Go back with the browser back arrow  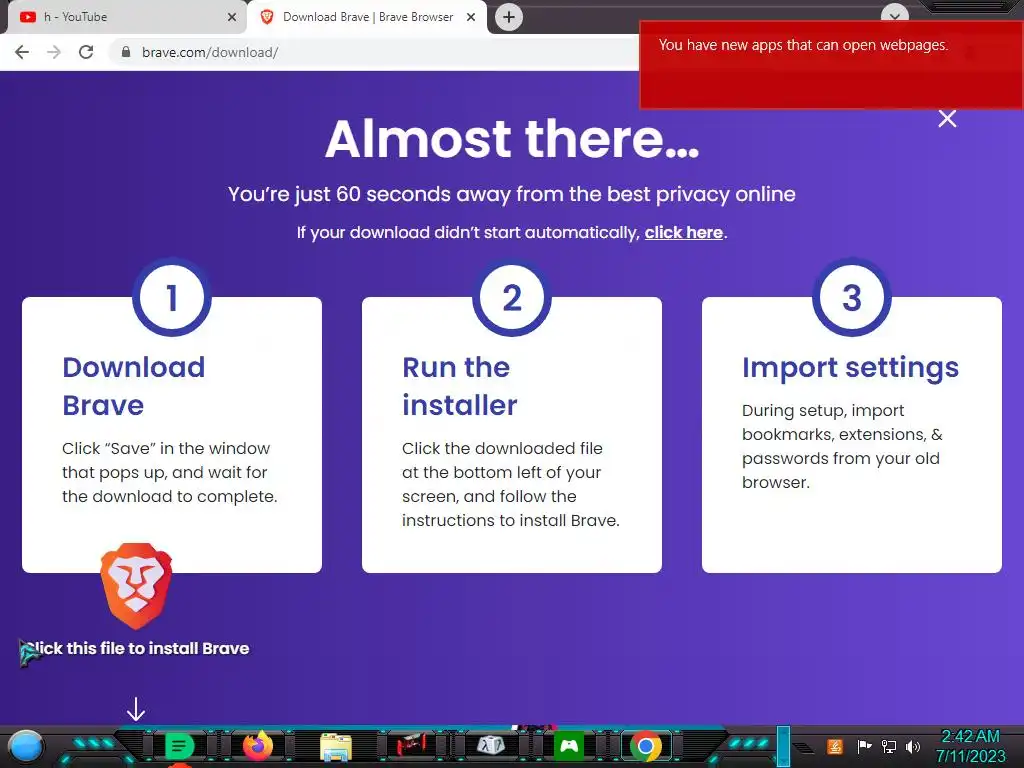click(x=22, y=52)
